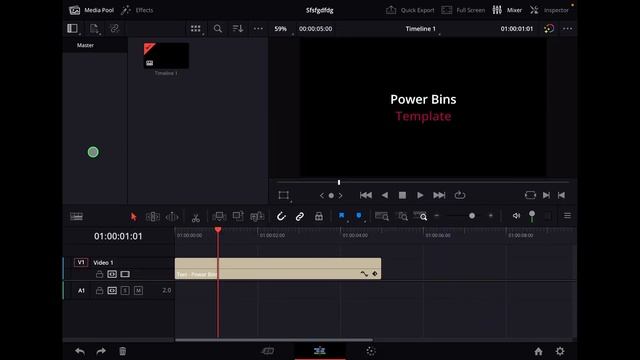This screenshot has width=640, height=360.
Task: Click the import media file icon
Action: 94,28
